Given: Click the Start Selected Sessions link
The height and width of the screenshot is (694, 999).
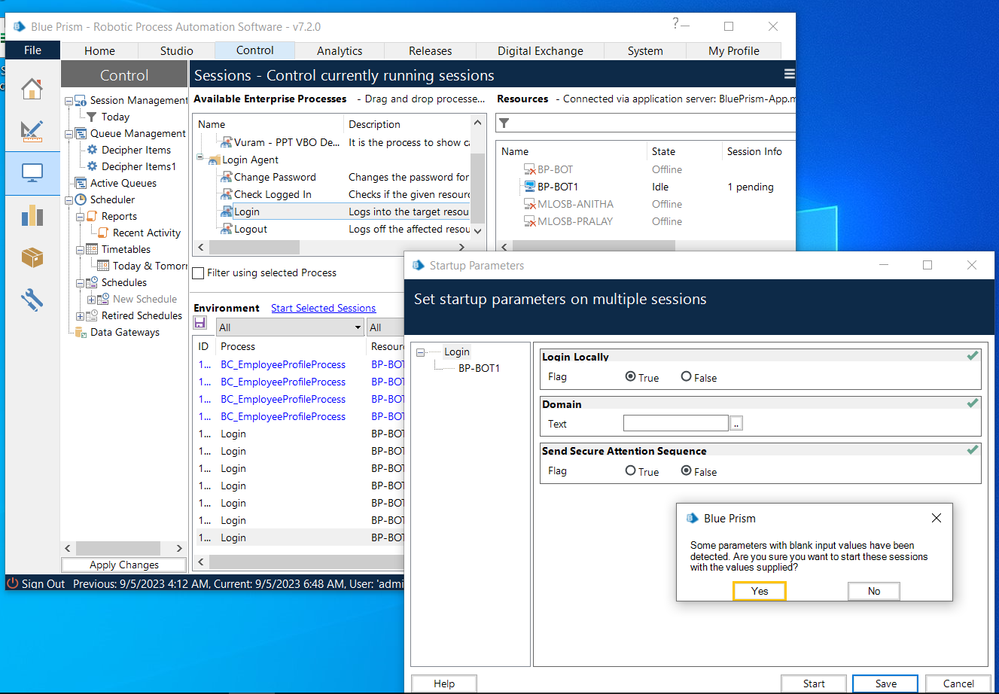Looking at the screenshot, I should coord(323,308).
